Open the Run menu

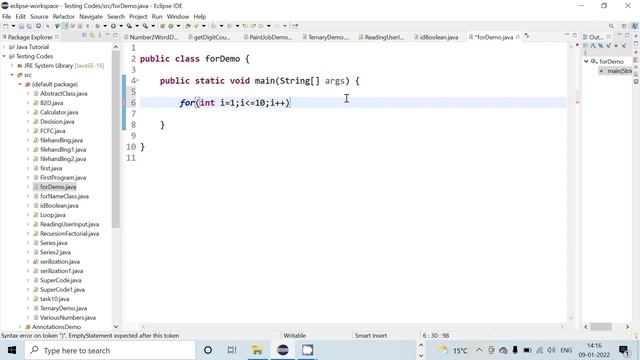pyautogui.click(x=157, y=17)
